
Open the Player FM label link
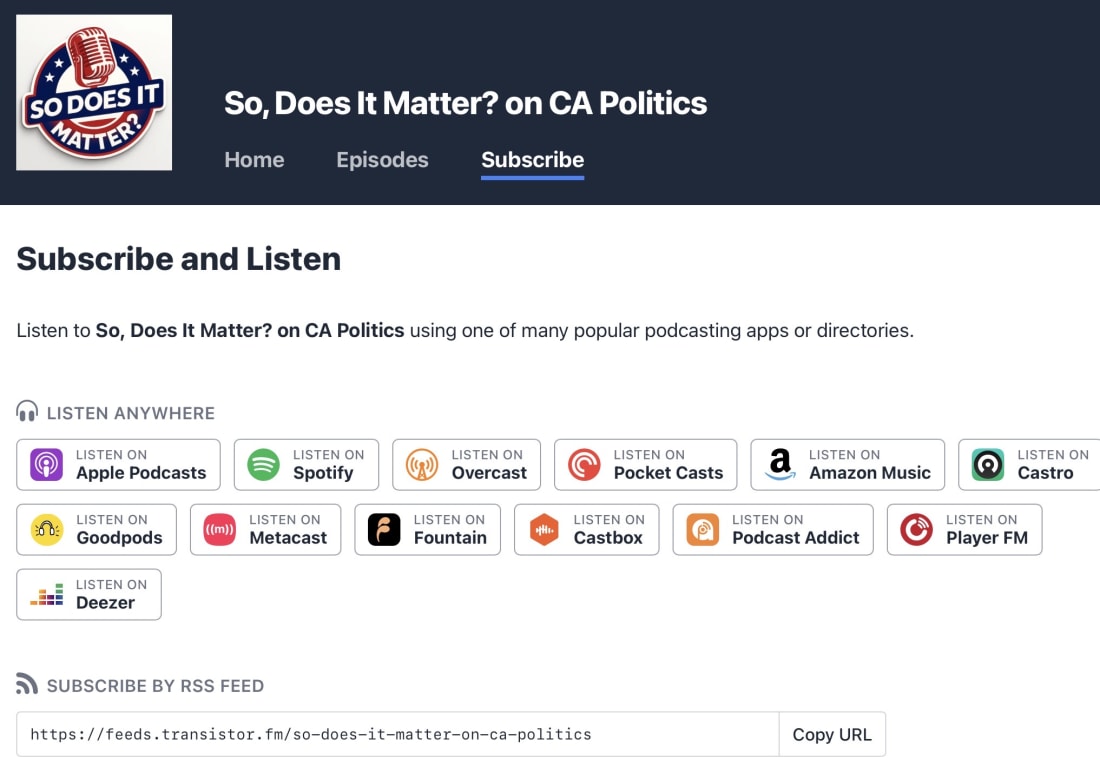[987, 537]
